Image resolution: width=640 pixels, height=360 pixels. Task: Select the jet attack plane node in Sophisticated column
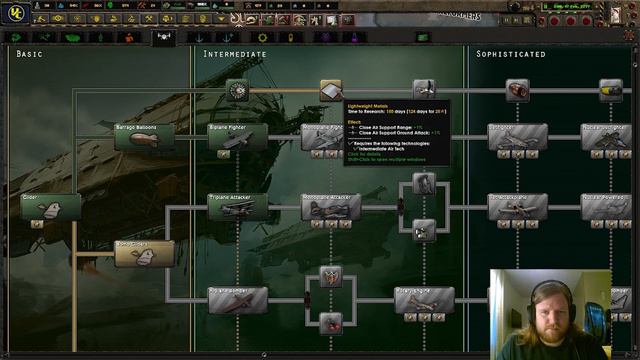tap(518, 207)
